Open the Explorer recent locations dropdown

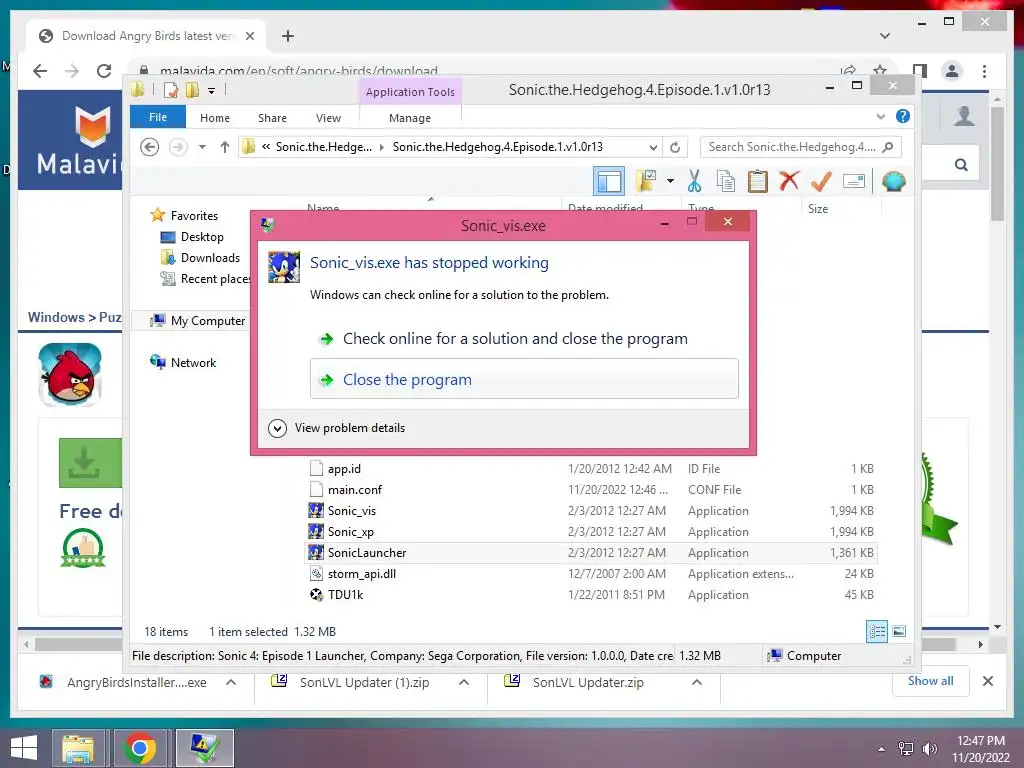[202, 148]
